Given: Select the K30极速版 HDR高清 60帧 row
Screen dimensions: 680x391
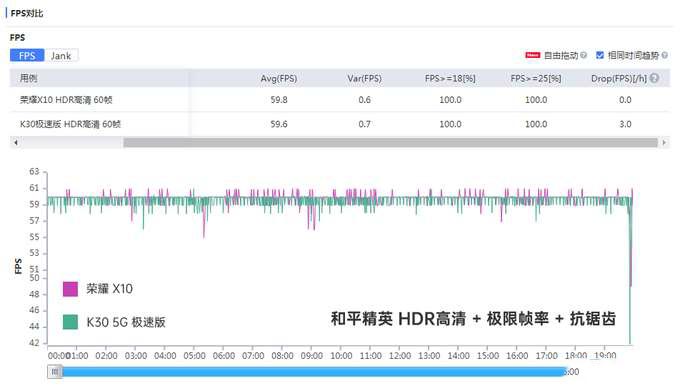Looking at the screenshot, I should [x=340, y=124].
